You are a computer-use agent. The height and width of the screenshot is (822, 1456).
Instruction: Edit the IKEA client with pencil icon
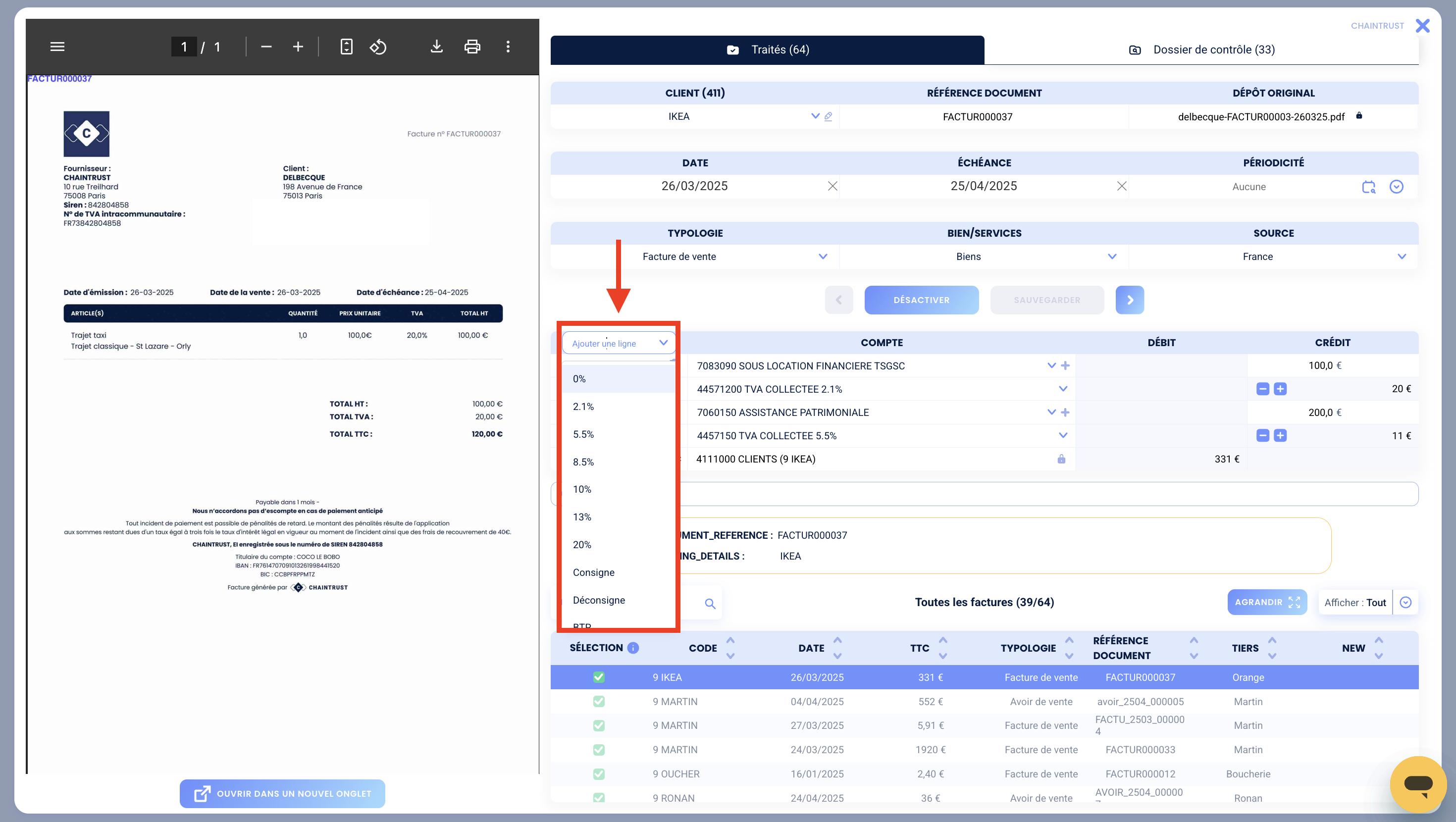pos(828,116)
